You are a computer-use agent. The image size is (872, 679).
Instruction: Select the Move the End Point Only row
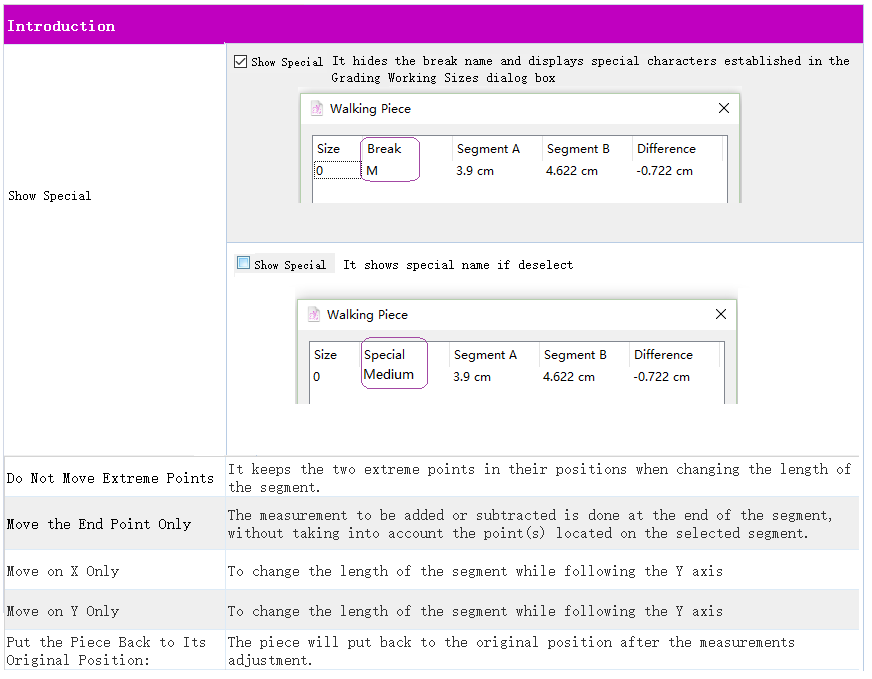(x=98, y=524)
